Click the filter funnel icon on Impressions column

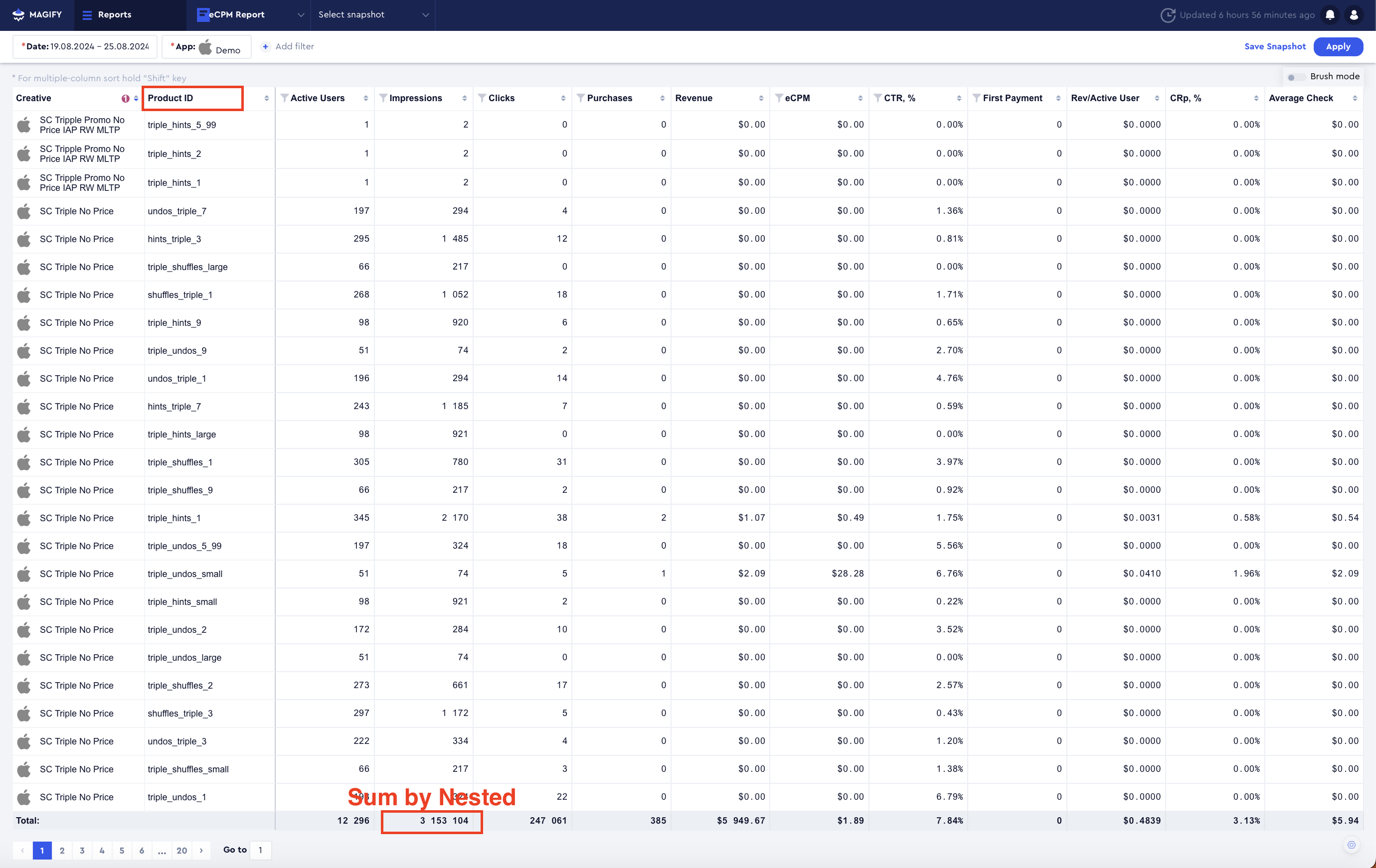point(383,98)
